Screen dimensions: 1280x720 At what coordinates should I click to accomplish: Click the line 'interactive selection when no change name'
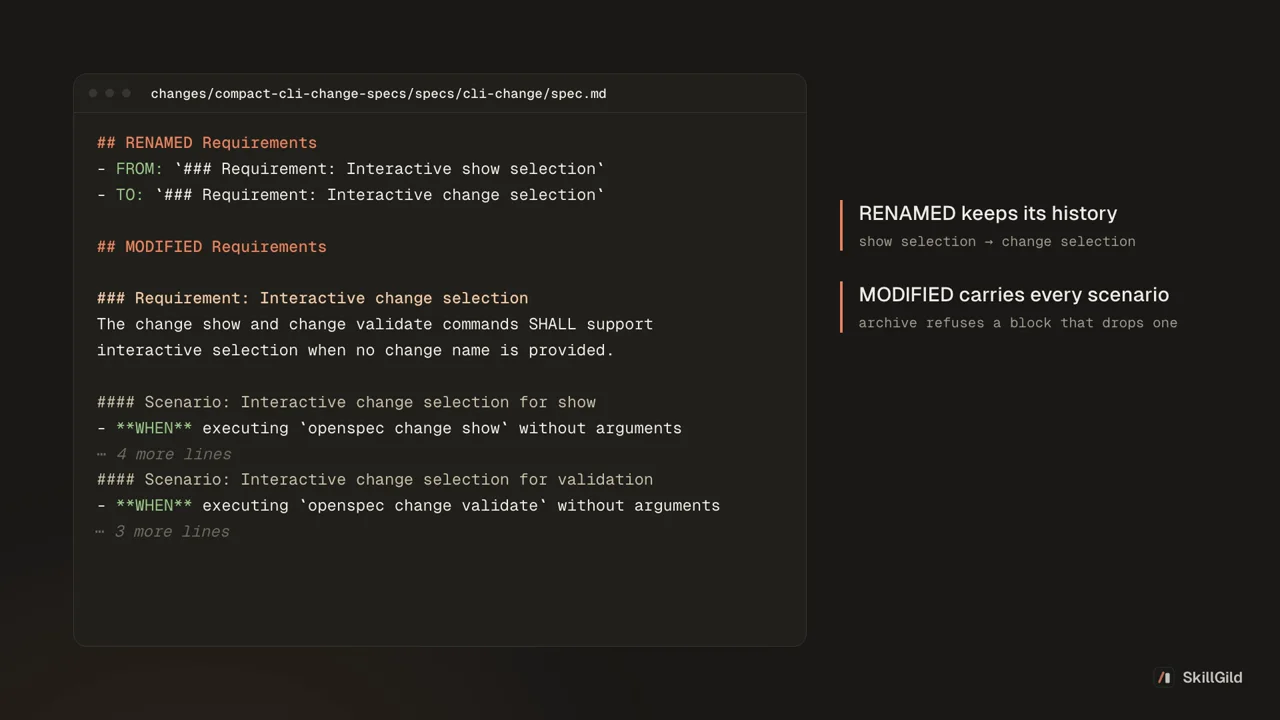click(355, 350)
